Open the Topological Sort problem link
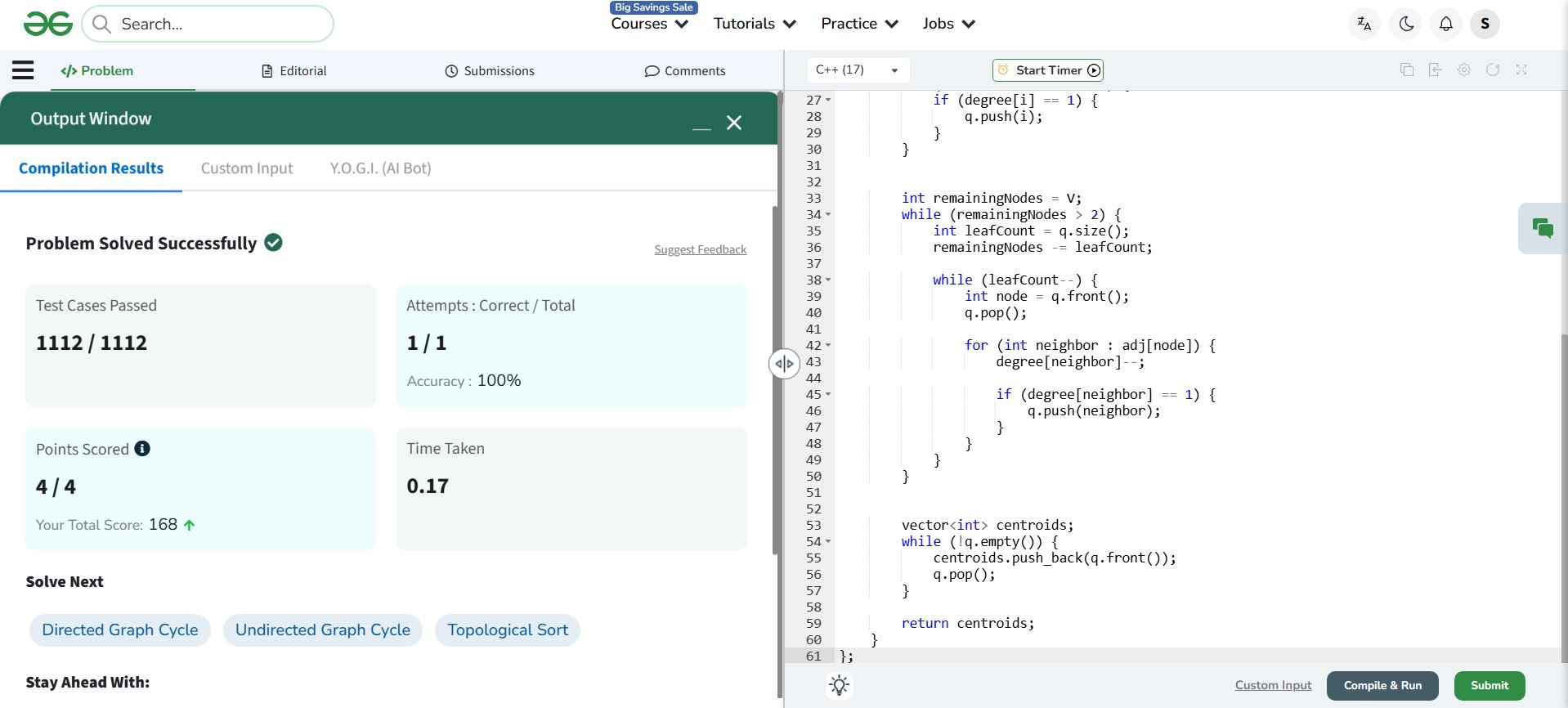Image resolution: width=1568 pixels, height=708 pixels. pyautogui.click(x=507, y=630)
